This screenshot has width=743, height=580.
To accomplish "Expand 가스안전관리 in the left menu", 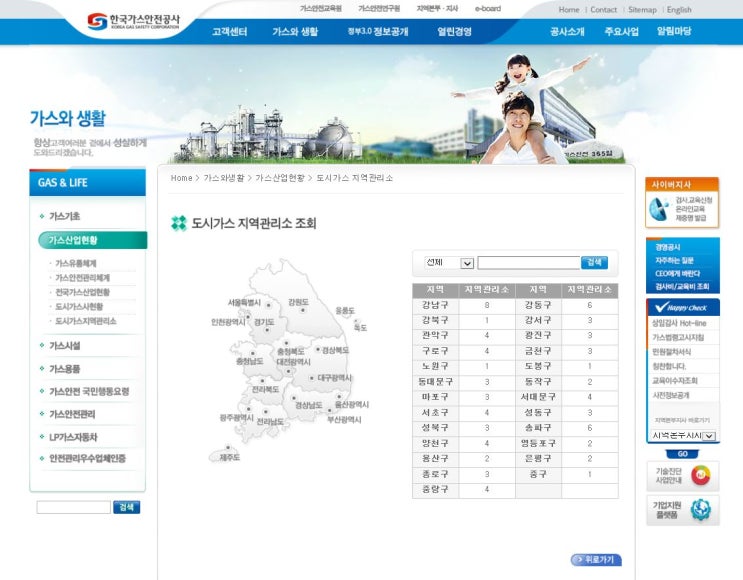I will click(72, 414).
